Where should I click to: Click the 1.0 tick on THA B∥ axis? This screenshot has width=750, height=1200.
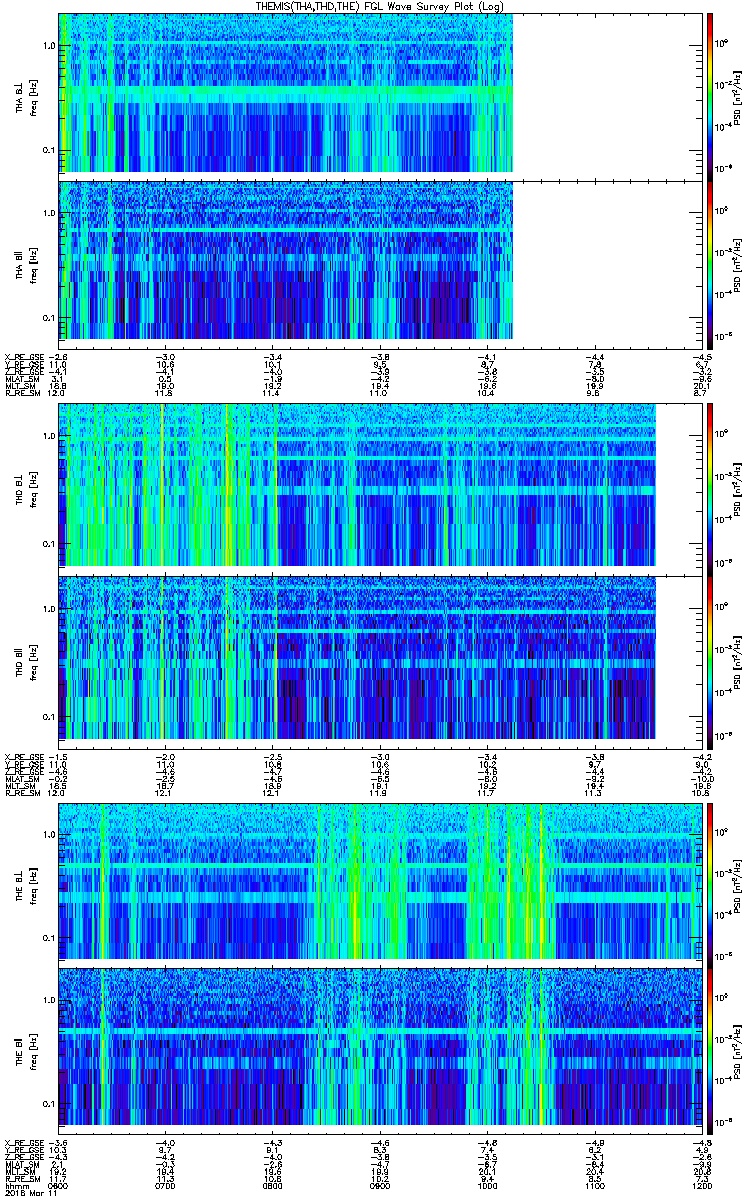point(49,213)
